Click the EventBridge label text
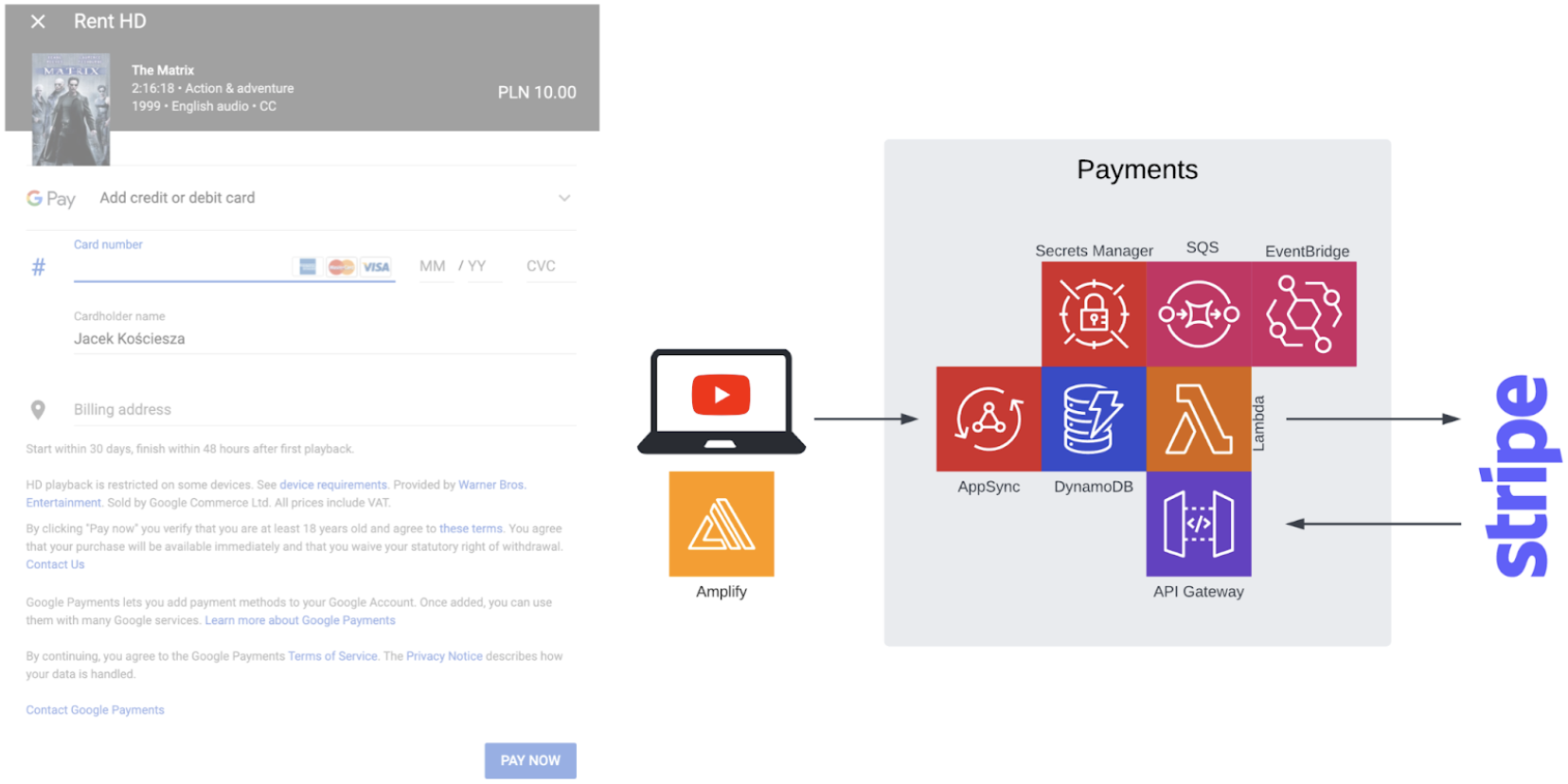The width and height of the screenshot is (1568, 784). click(1307, 251)
